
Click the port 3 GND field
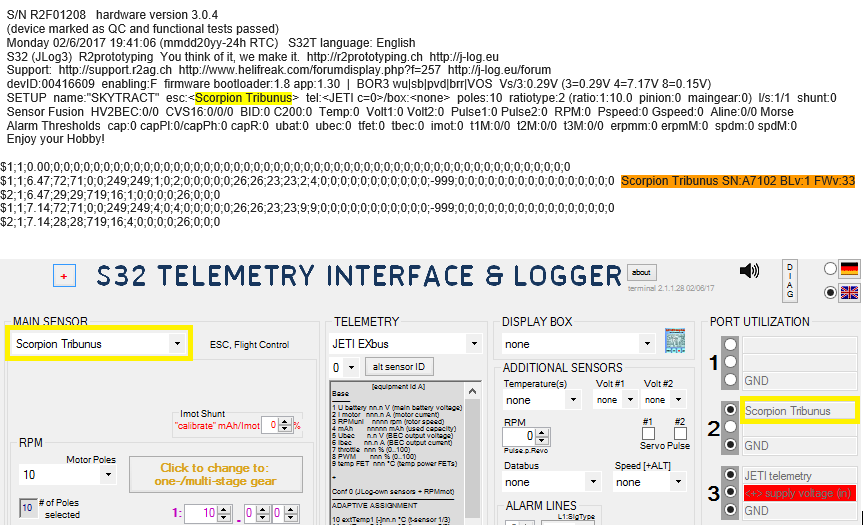(x=799, y=511)
